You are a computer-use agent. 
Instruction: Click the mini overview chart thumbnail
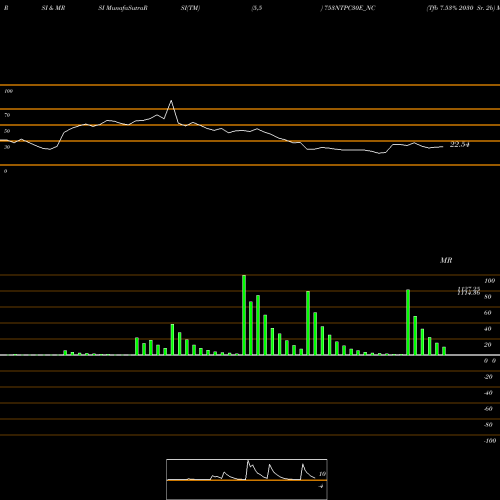click(247, 479)
